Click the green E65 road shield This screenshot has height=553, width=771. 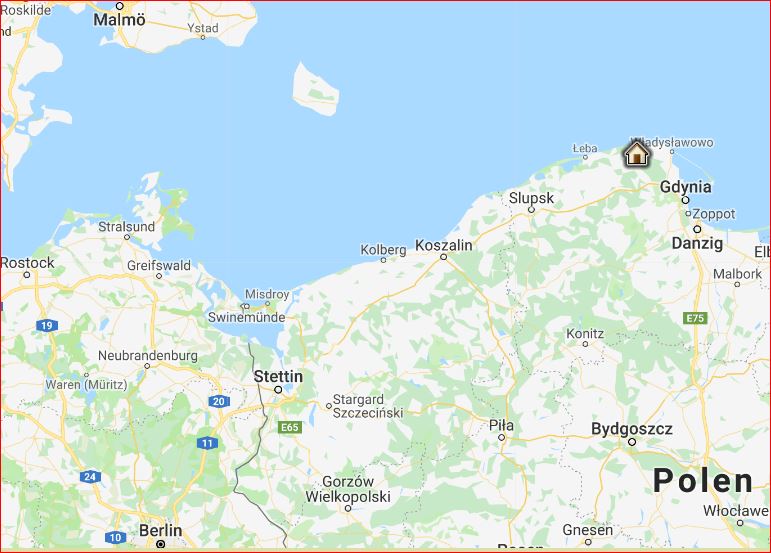pos(290,427)
